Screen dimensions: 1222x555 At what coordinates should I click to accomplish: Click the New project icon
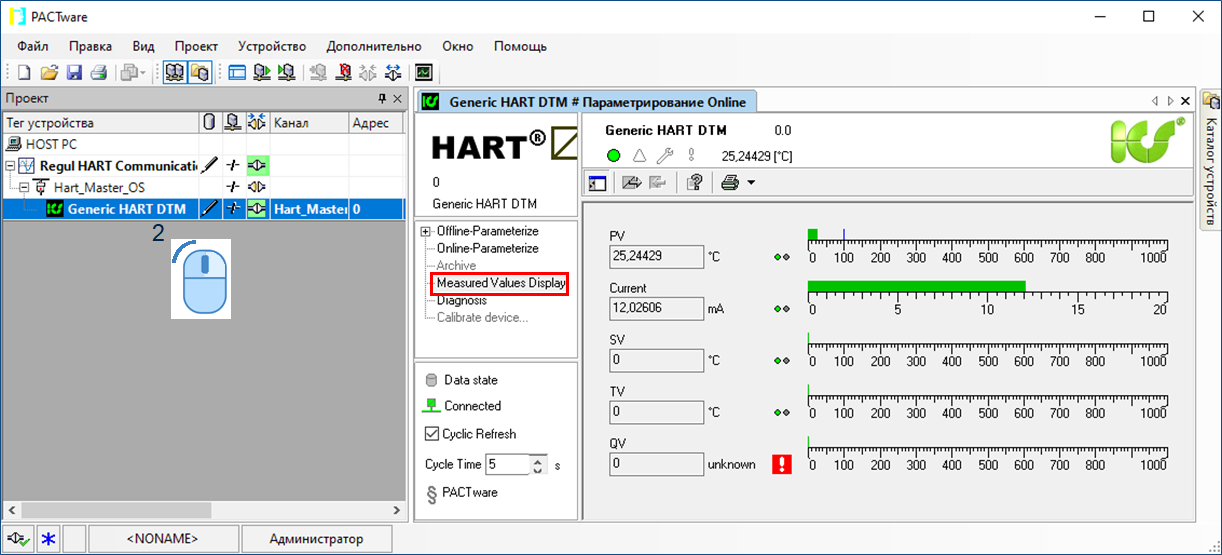(23, 72)
